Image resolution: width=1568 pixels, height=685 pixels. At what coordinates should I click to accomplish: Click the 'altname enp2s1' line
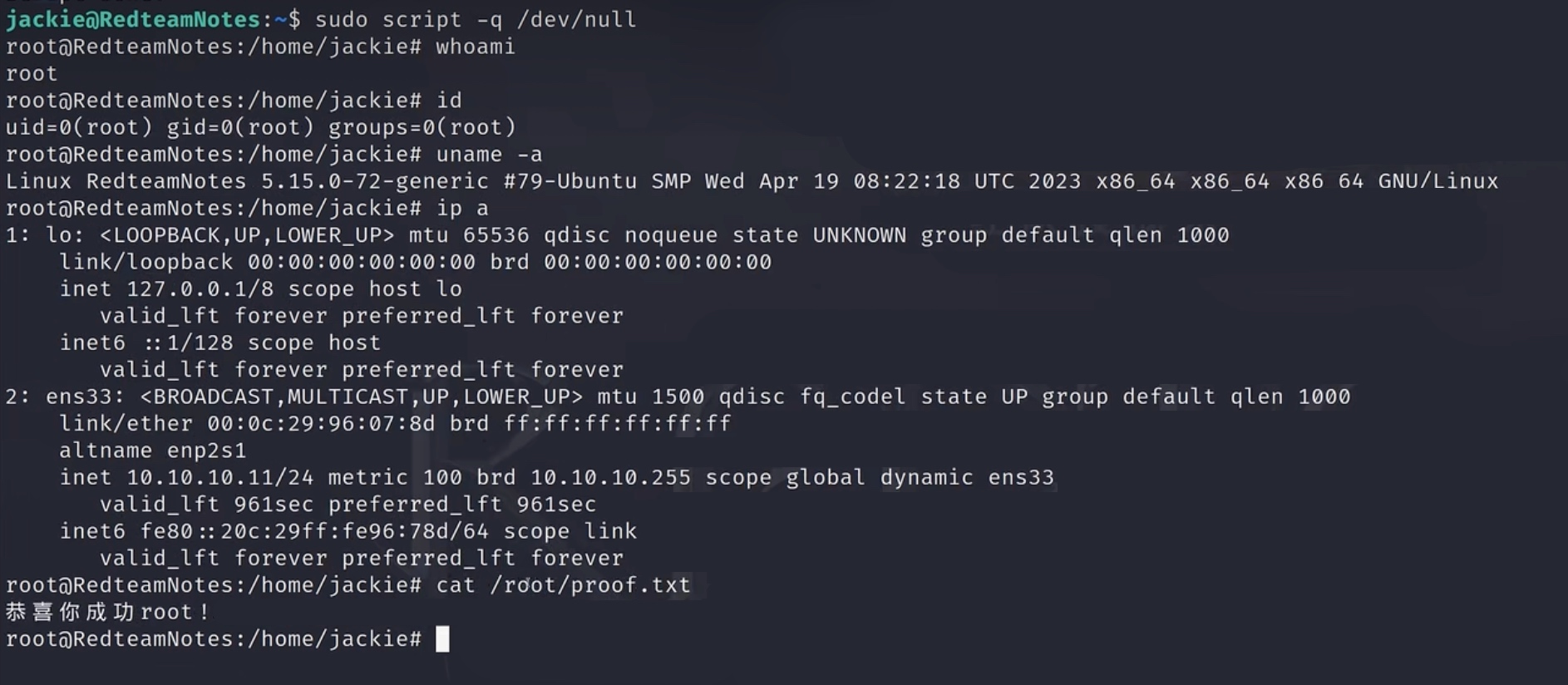[153, 451]
